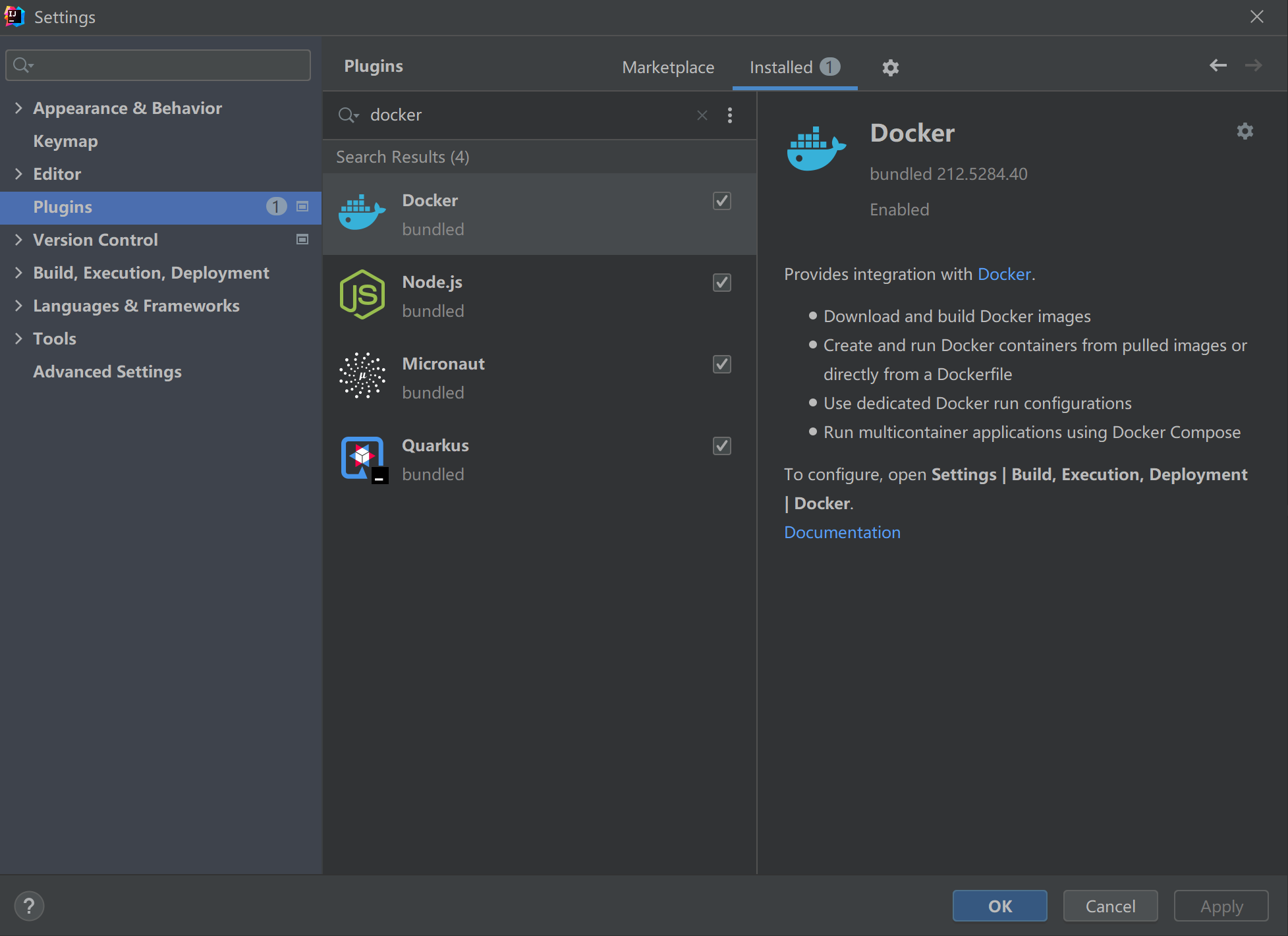The image size is (1288, 936).
Task: Click the Docker whale icon in results list
Action: (x=362, y=213)
